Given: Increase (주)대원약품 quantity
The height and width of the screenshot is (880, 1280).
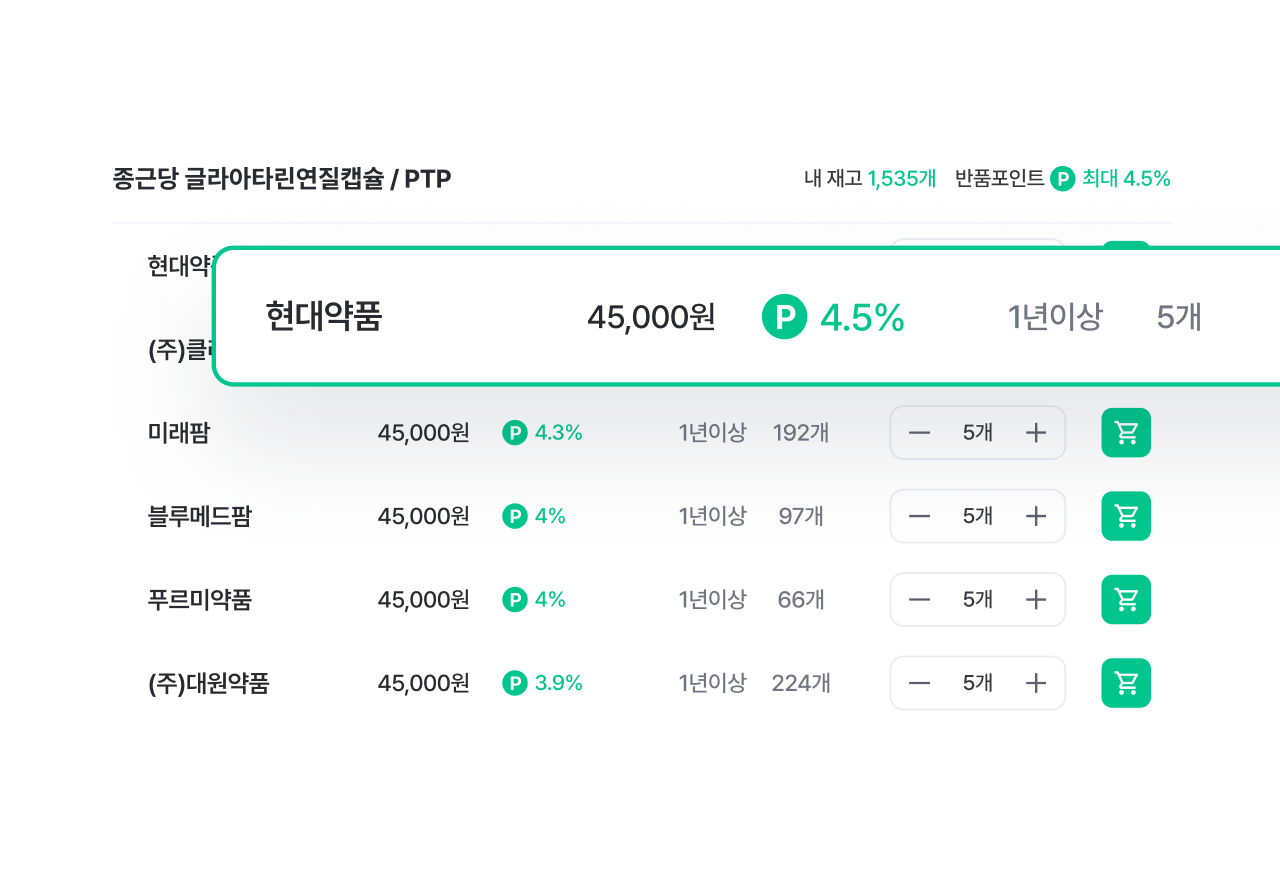Looking at the screenshot, I should tap(1036, 683).
